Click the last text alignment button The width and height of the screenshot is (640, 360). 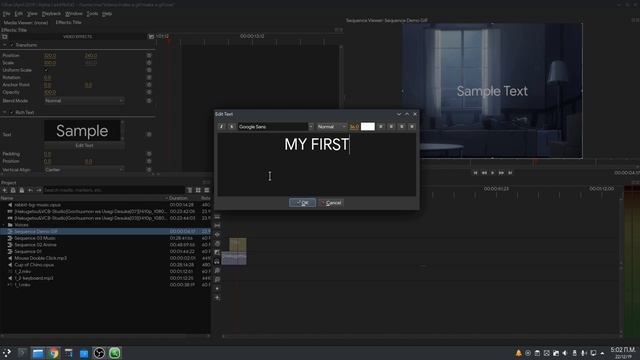pyautogui.click(x=412, y=127)
